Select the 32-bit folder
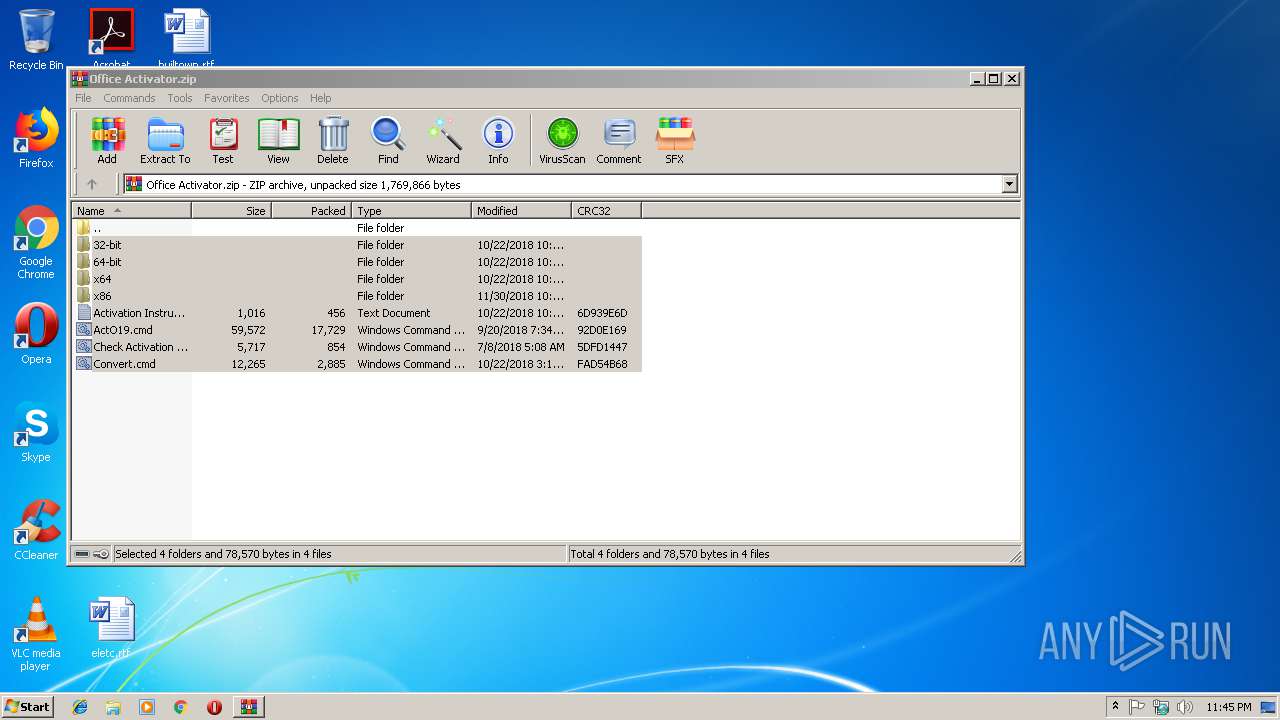 (357, 245)
